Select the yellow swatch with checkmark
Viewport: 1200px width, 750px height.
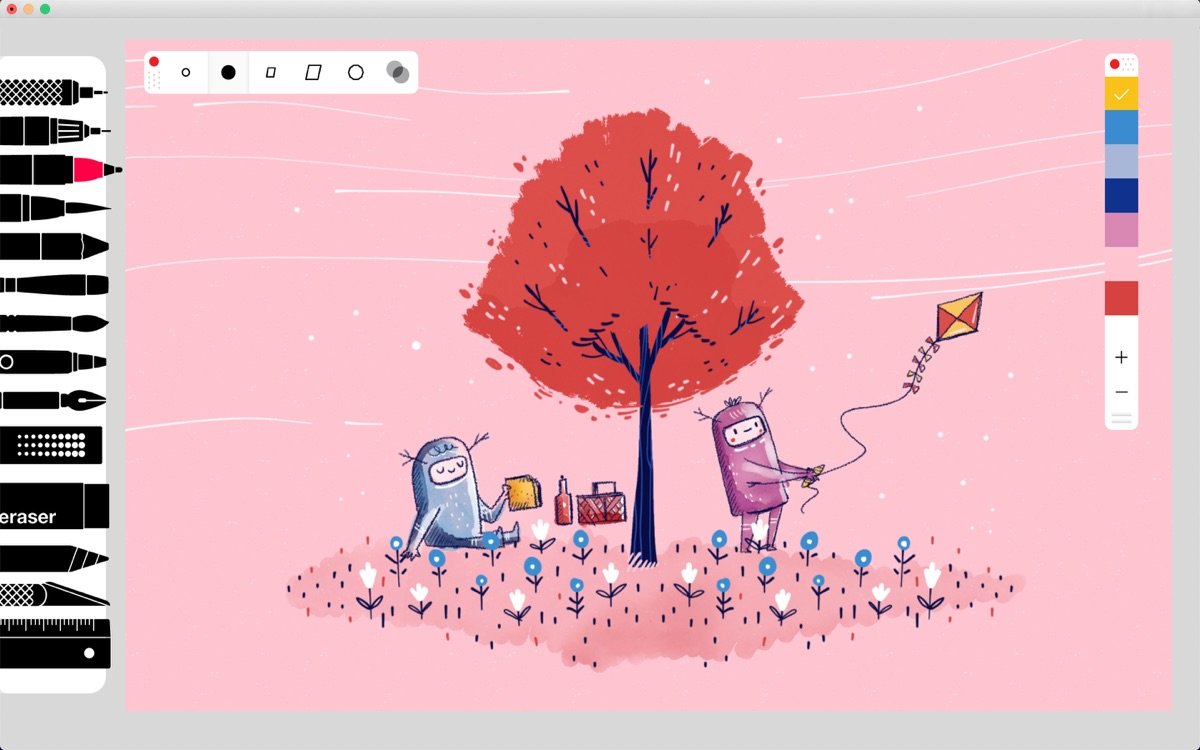coord(1121,93)
